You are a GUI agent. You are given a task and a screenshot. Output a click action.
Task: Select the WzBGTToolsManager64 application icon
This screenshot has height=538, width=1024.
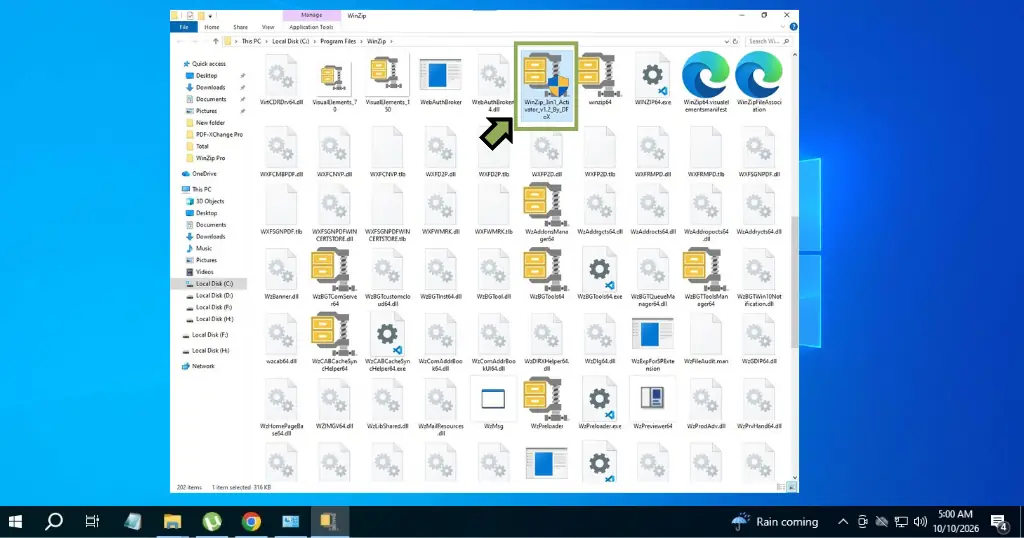pyautogui.click(x=705, y=270)
